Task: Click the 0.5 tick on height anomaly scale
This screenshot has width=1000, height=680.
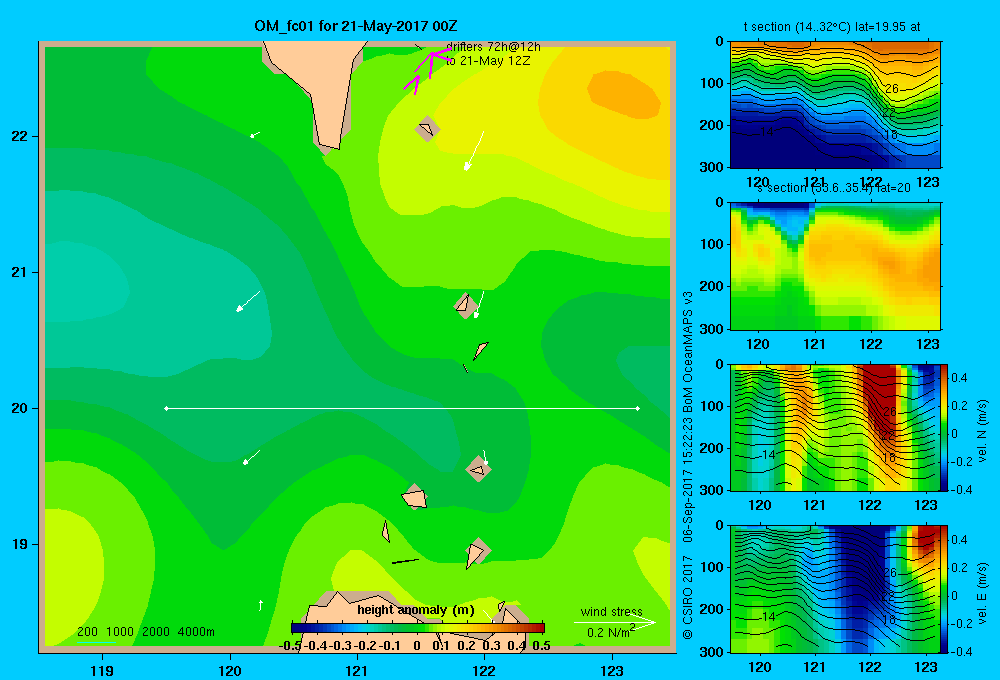Action: [x=541, y=646]
